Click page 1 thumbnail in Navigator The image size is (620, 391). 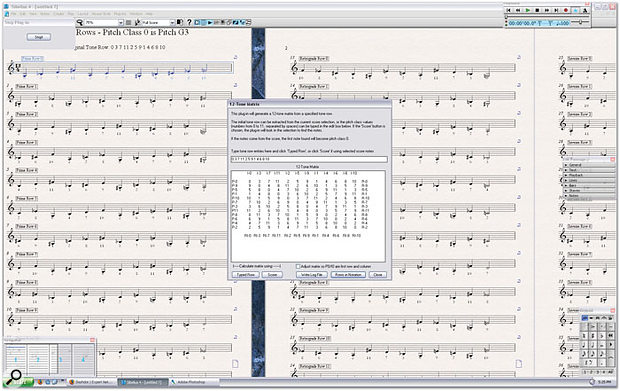coord(16,359)
